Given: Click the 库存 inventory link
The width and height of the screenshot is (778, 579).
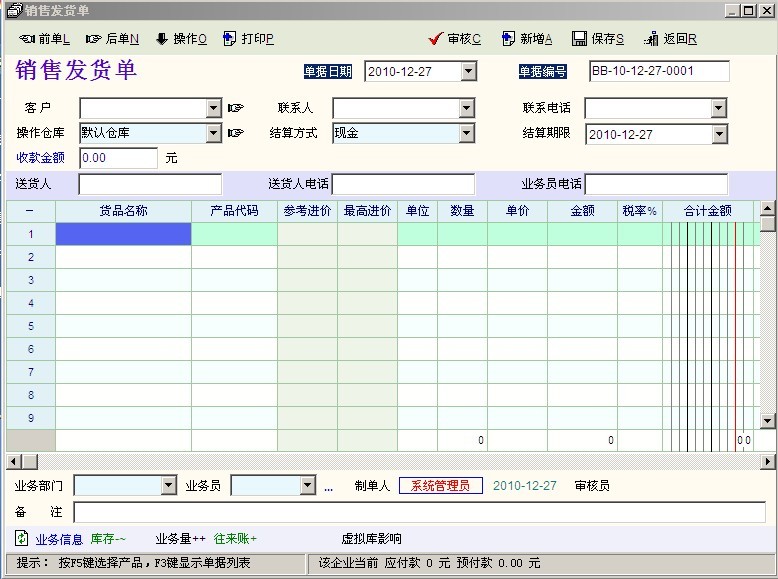Looking at the screenshot, I should 108,539.
